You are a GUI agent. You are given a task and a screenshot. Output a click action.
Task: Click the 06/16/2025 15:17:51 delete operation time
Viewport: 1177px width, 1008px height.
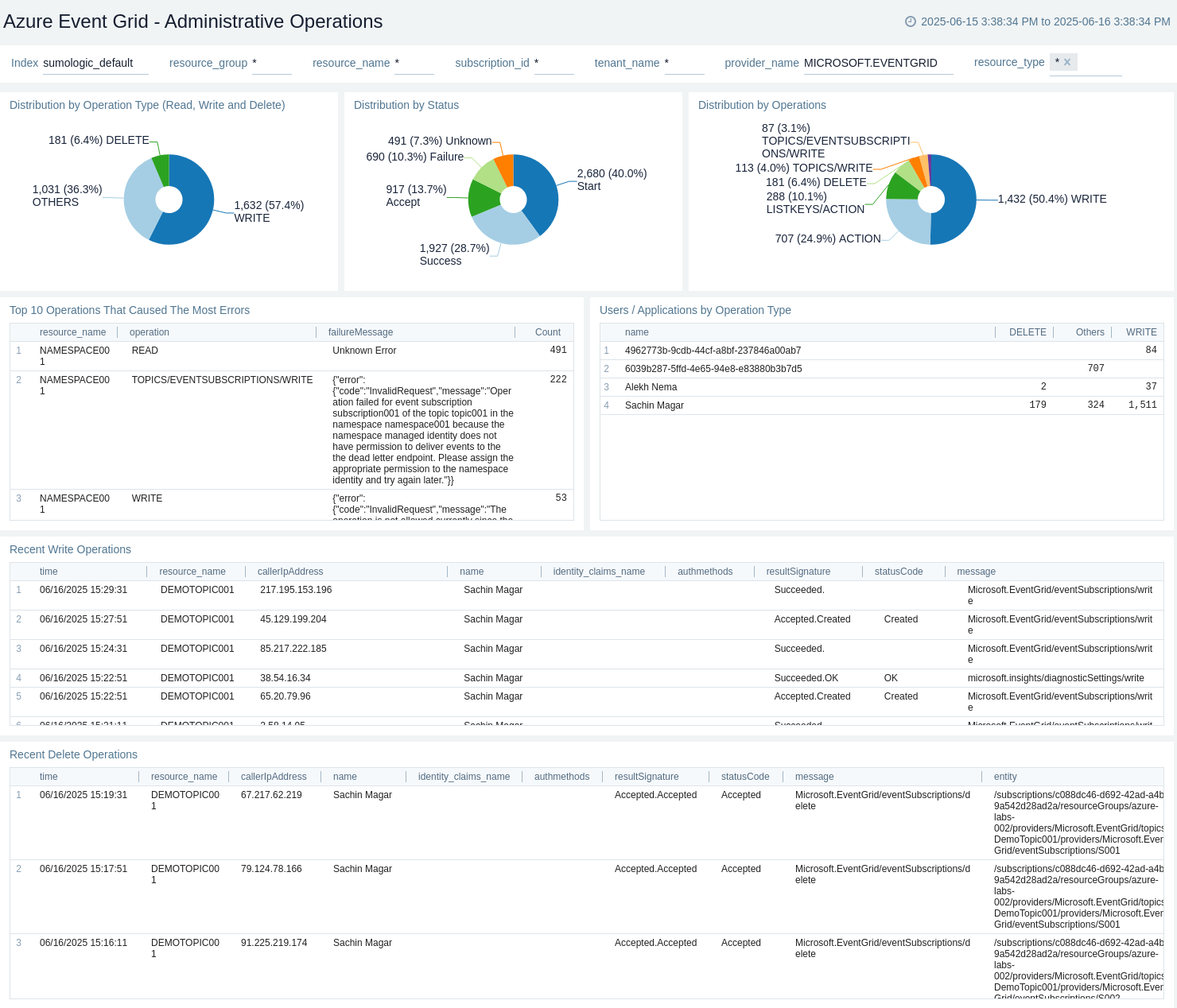click(84, 869)
